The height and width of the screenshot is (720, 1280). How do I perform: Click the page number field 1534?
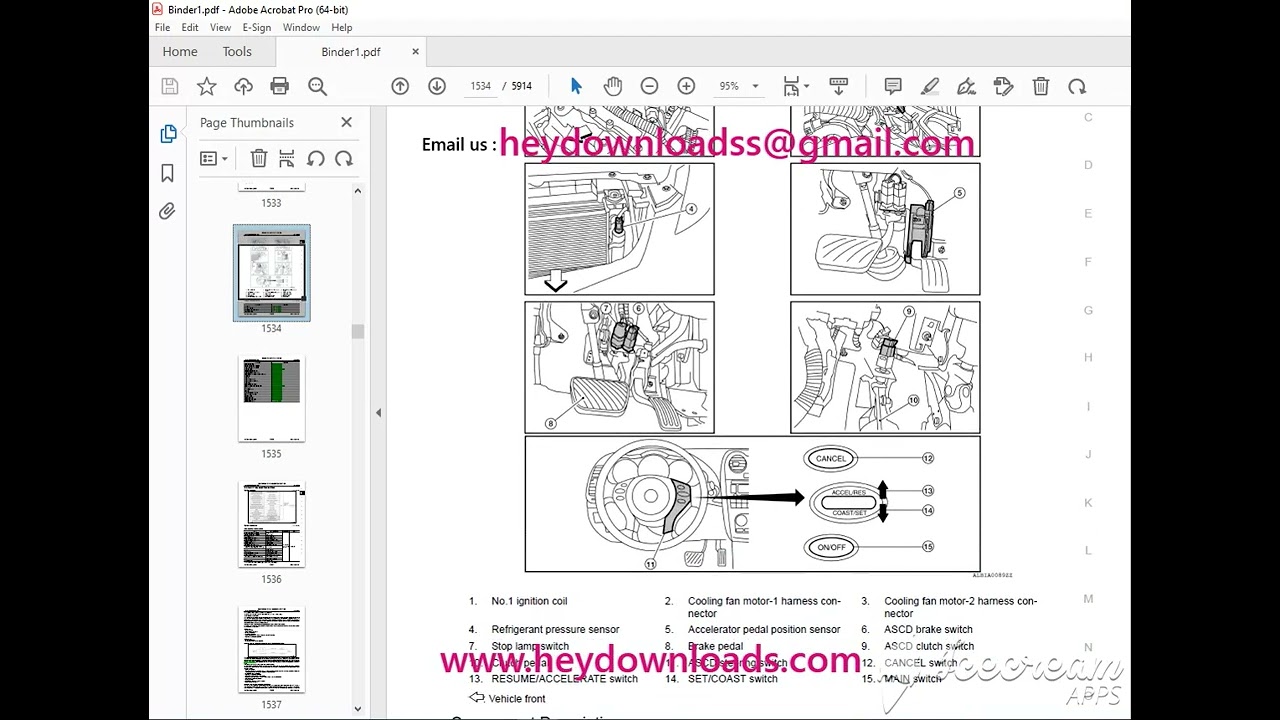(481, 87)
